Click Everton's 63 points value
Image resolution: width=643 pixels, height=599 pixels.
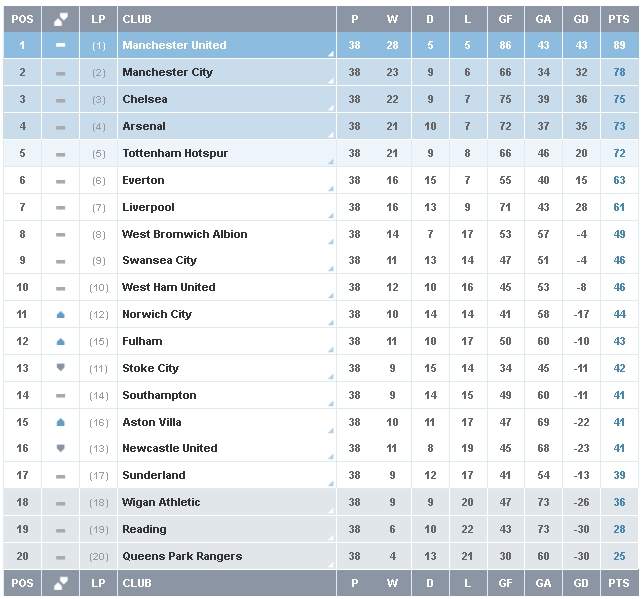pyautogui.click(x=619, y=180)
